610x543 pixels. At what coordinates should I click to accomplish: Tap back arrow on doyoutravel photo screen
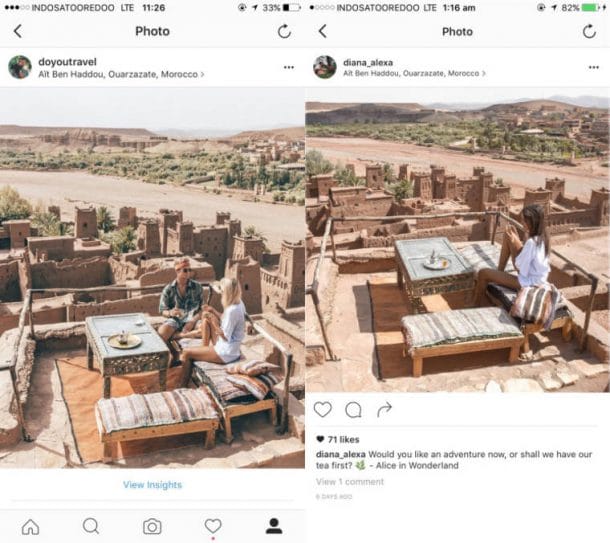(x=18, y=31)
